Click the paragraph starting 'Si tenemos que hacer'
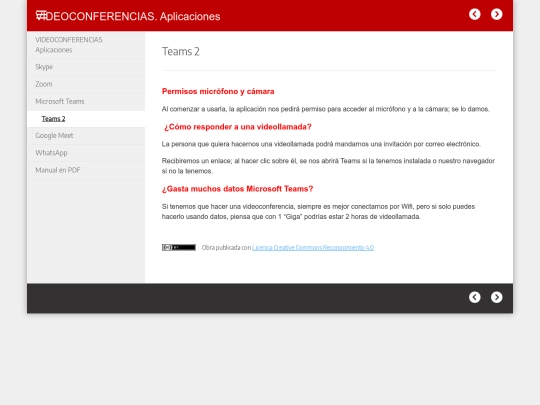The height and width of the screenshot is (405, 540). [318, 211]
